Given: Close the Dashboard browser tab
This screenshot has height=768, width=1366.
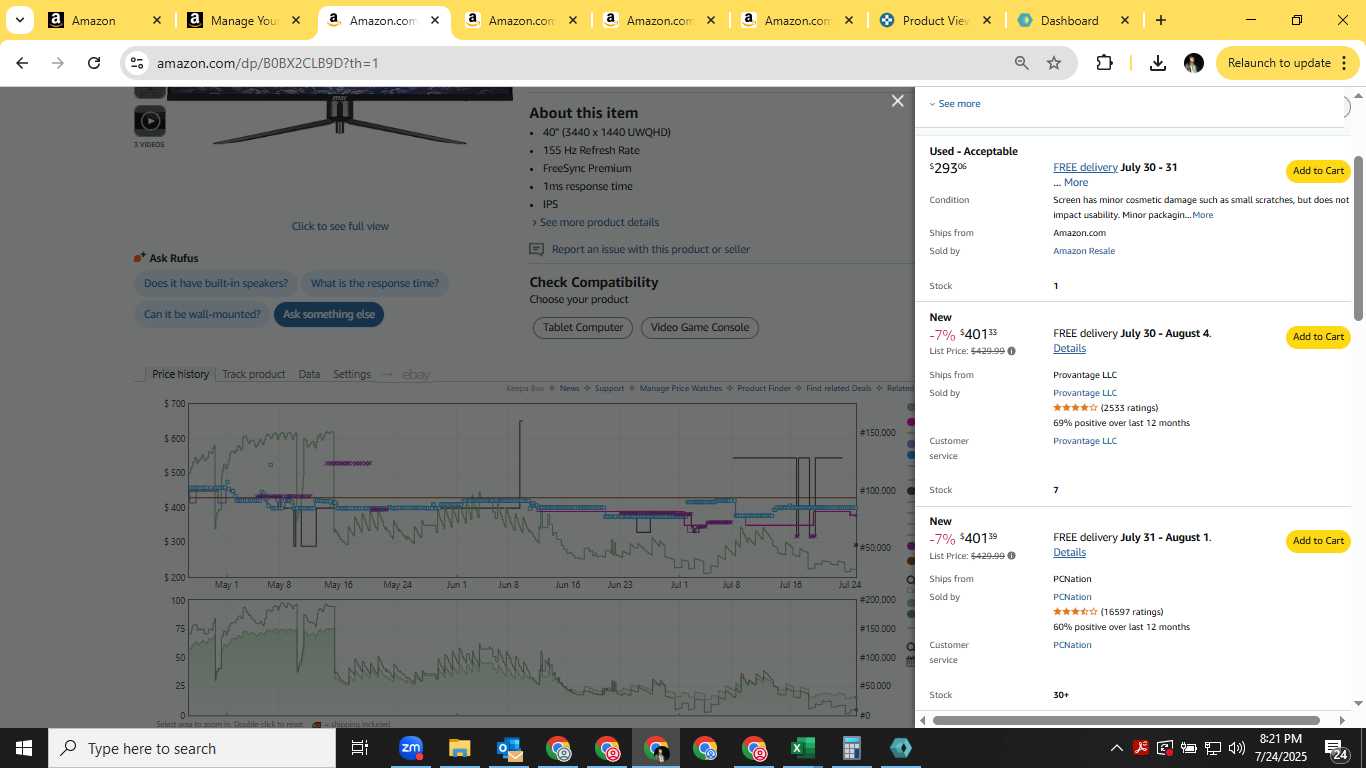Looking at the screenshot, I should (1124, 20).
